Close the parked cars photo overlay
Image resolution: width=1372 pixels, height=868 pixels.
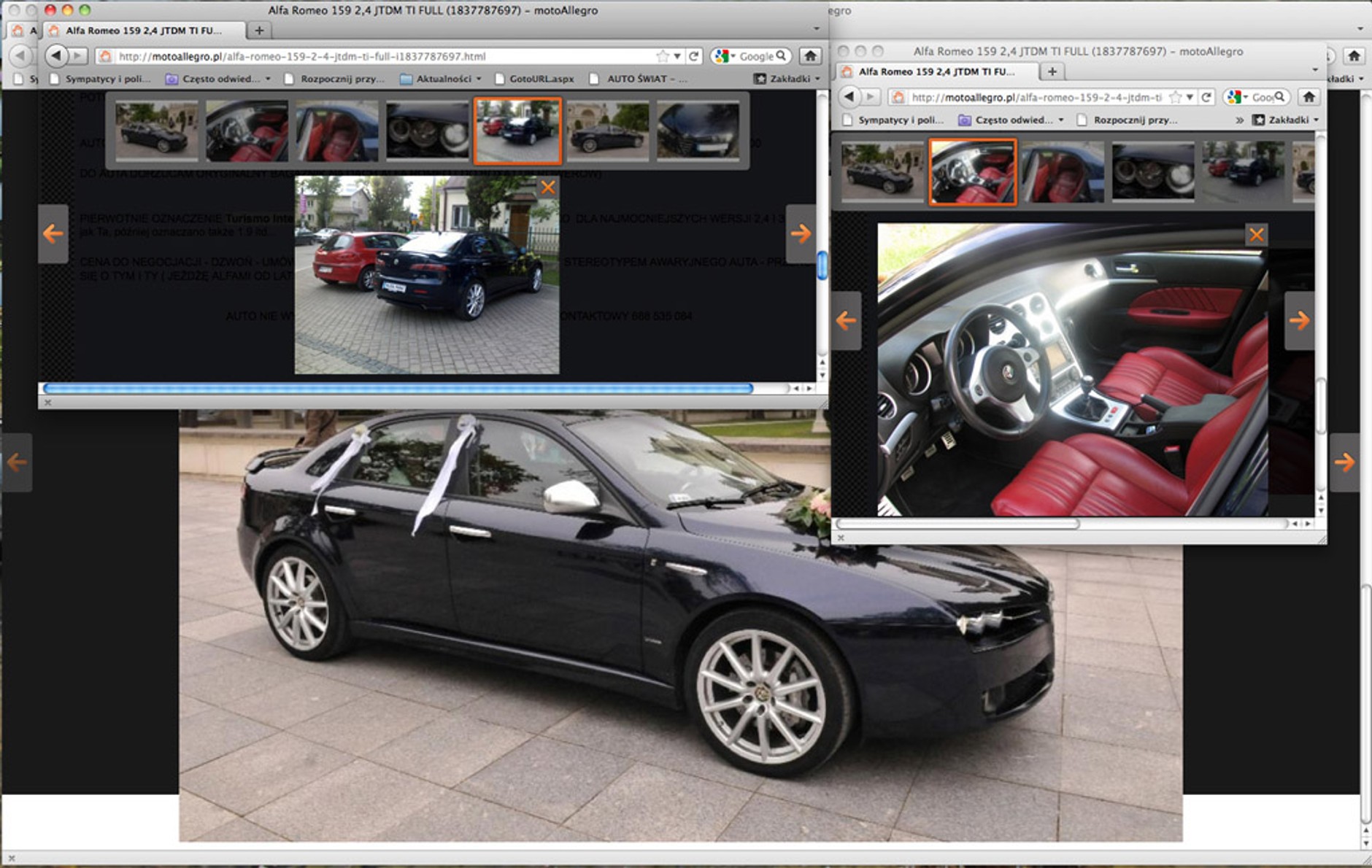click(547, 187)
